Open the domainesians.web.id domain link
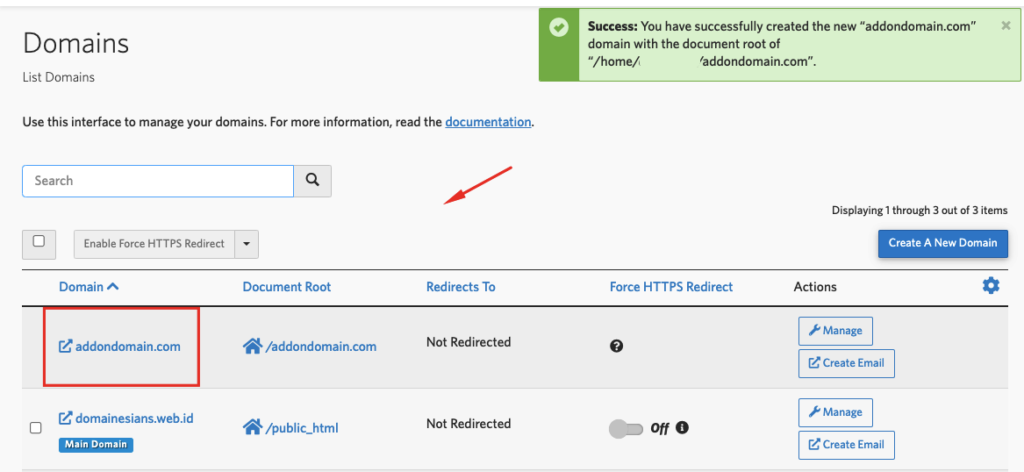The width and height of the screenshot is (1024, 472). (x=135, y=417)
